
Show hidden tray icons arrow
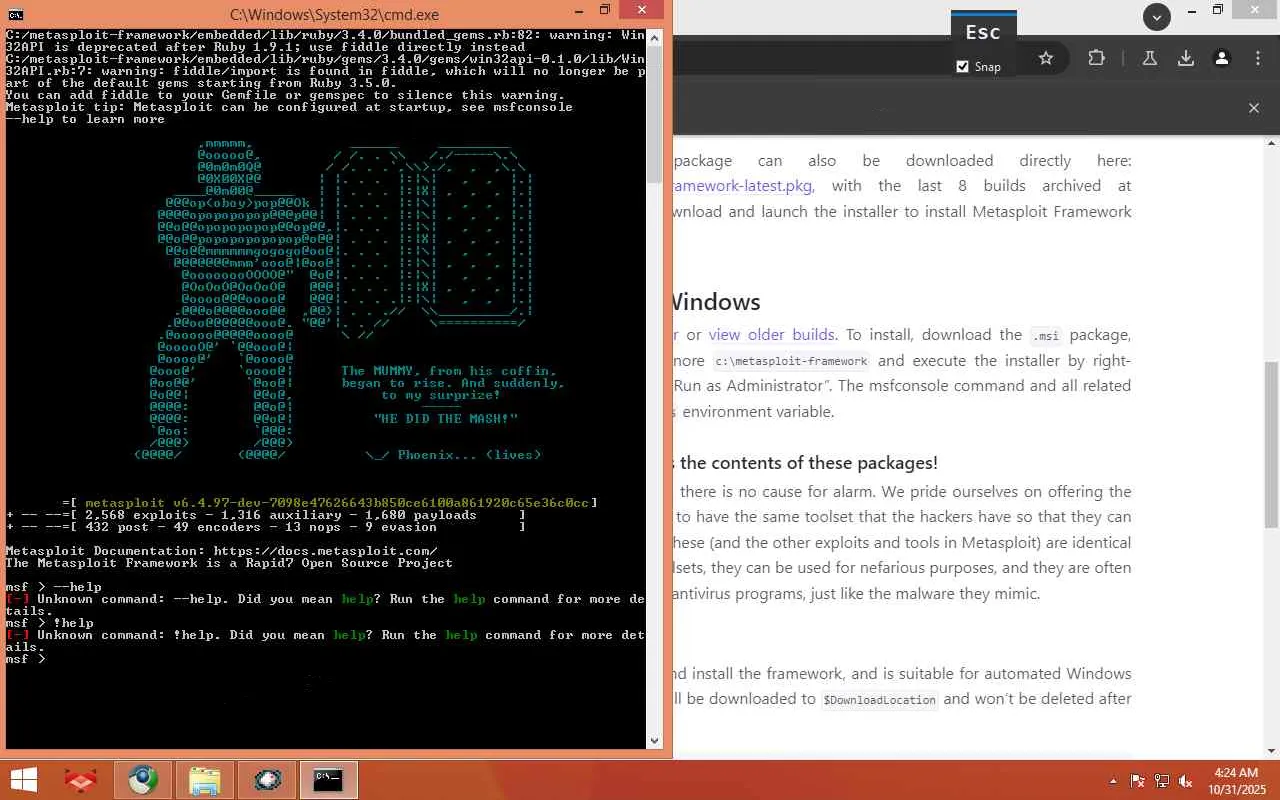coord(1114,781)
